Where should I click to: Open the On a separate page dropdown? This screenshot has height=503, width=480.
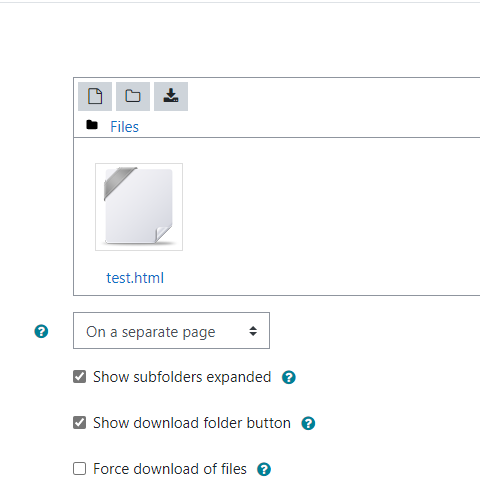tap(171, 331)
